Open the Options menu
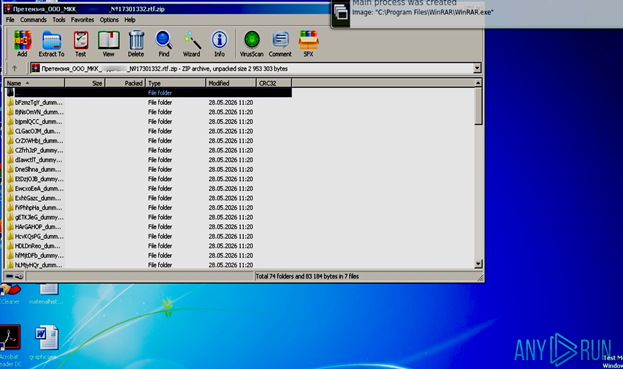The width and height of the screenshot is (623, 369). 109,20
